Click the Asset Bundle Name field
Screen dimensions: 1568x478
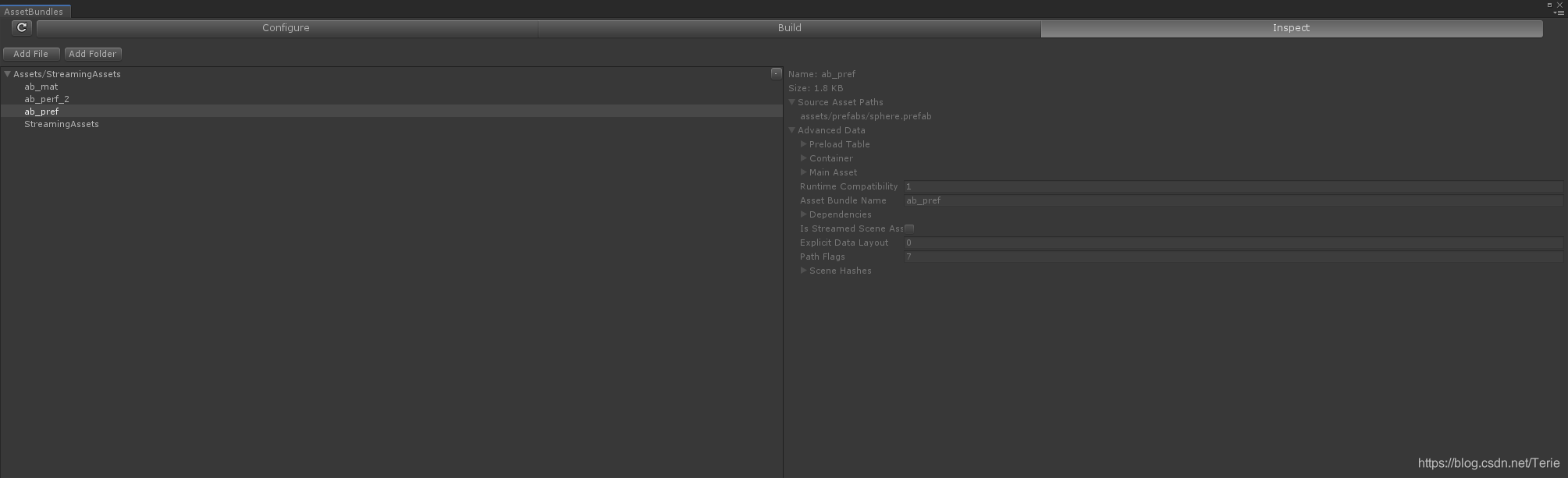point(1234,200)
